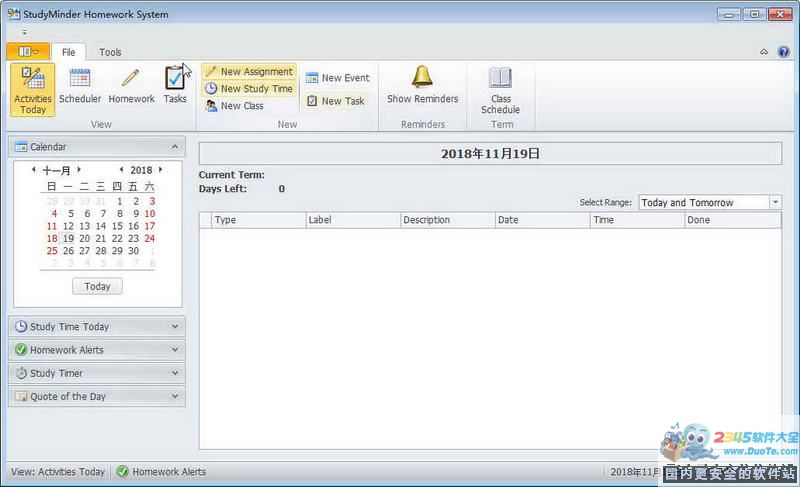
Task: Expand the Quote of the Day panel
Action: pos(175,396)
